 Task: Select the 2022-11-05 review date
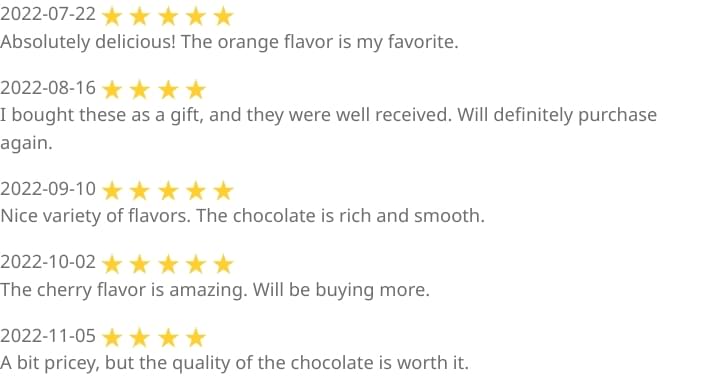tap(48, 336)
